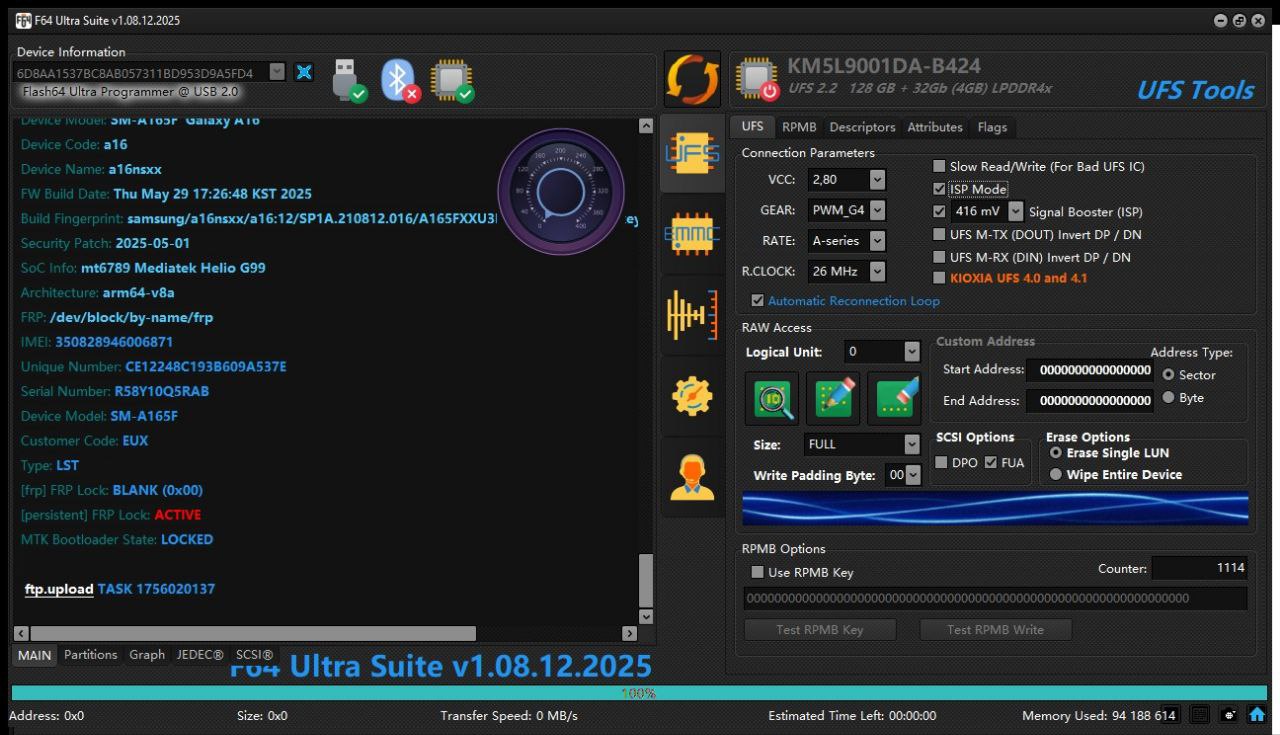Open the ftp.upload link
Image resolution: width=1280 pixels, height=735 pixels.
click(59, 589)
